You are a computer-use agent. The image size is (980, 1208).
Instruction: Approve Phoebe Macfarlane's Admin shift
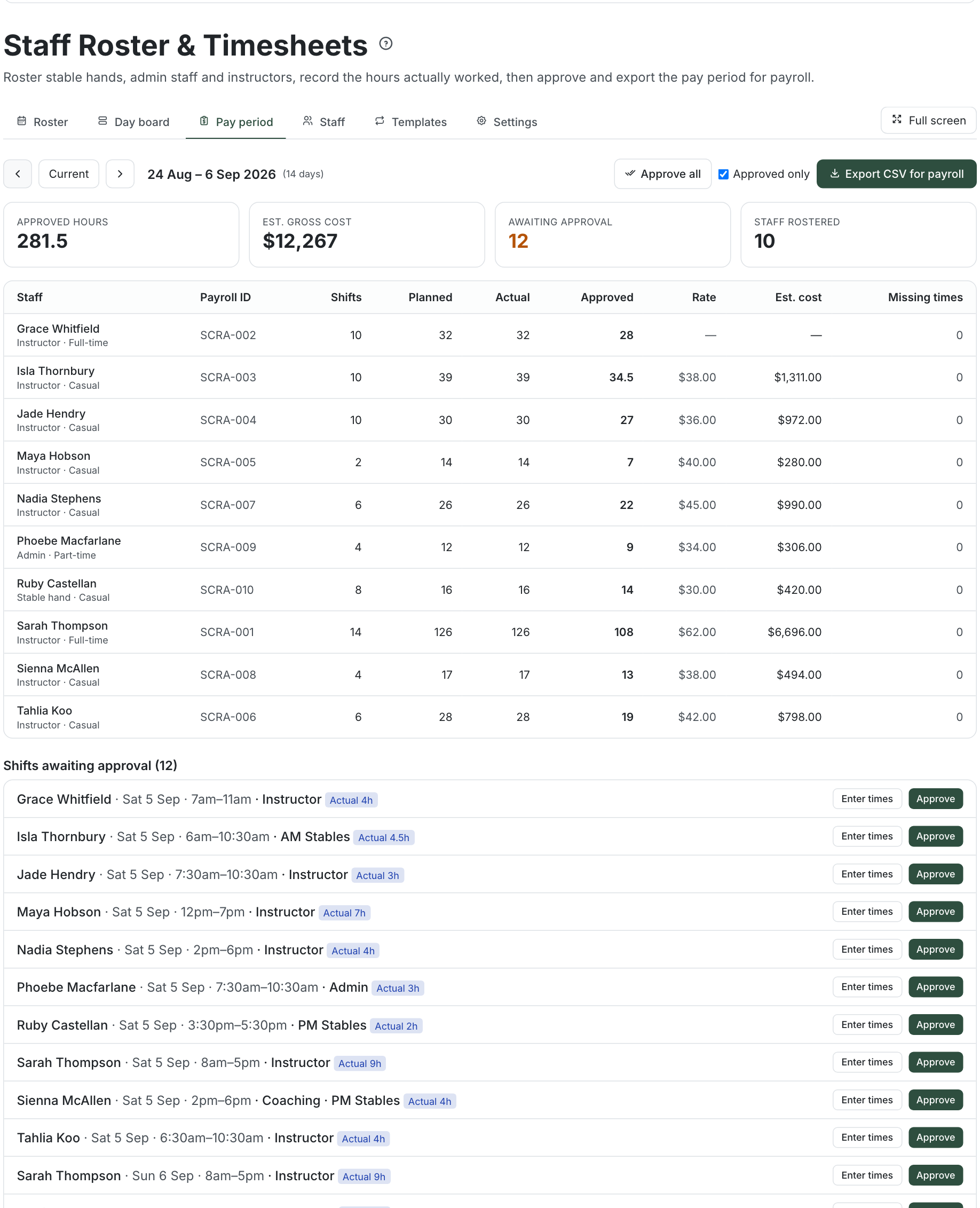(935, 986)
